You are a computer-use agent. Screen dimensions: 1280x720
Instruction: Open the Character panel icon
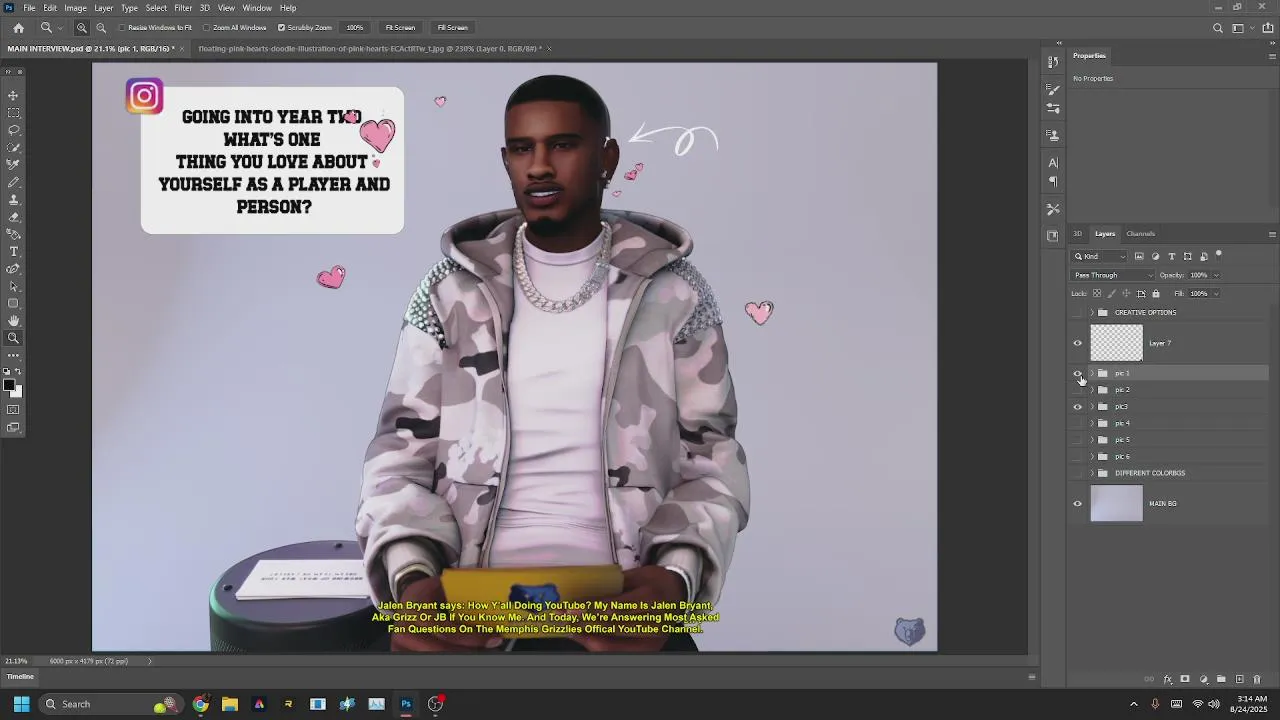[1053, 162]
